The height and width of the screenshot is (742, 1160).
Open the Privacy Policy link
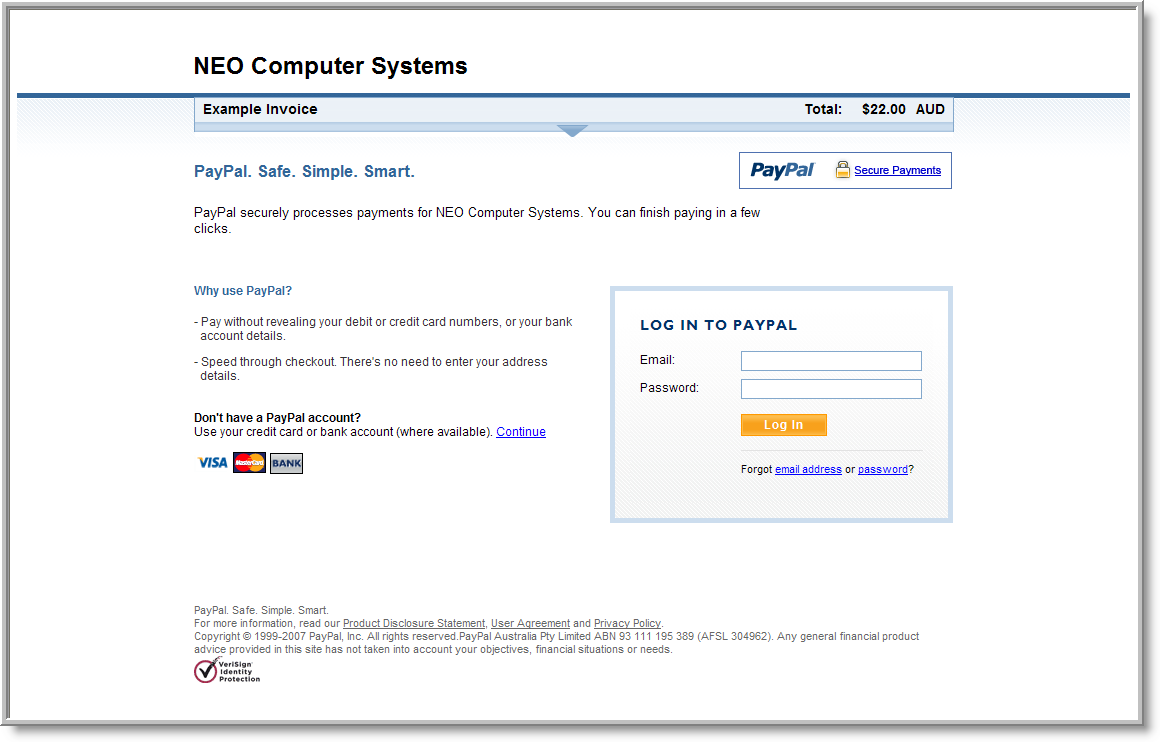[627, 623]
